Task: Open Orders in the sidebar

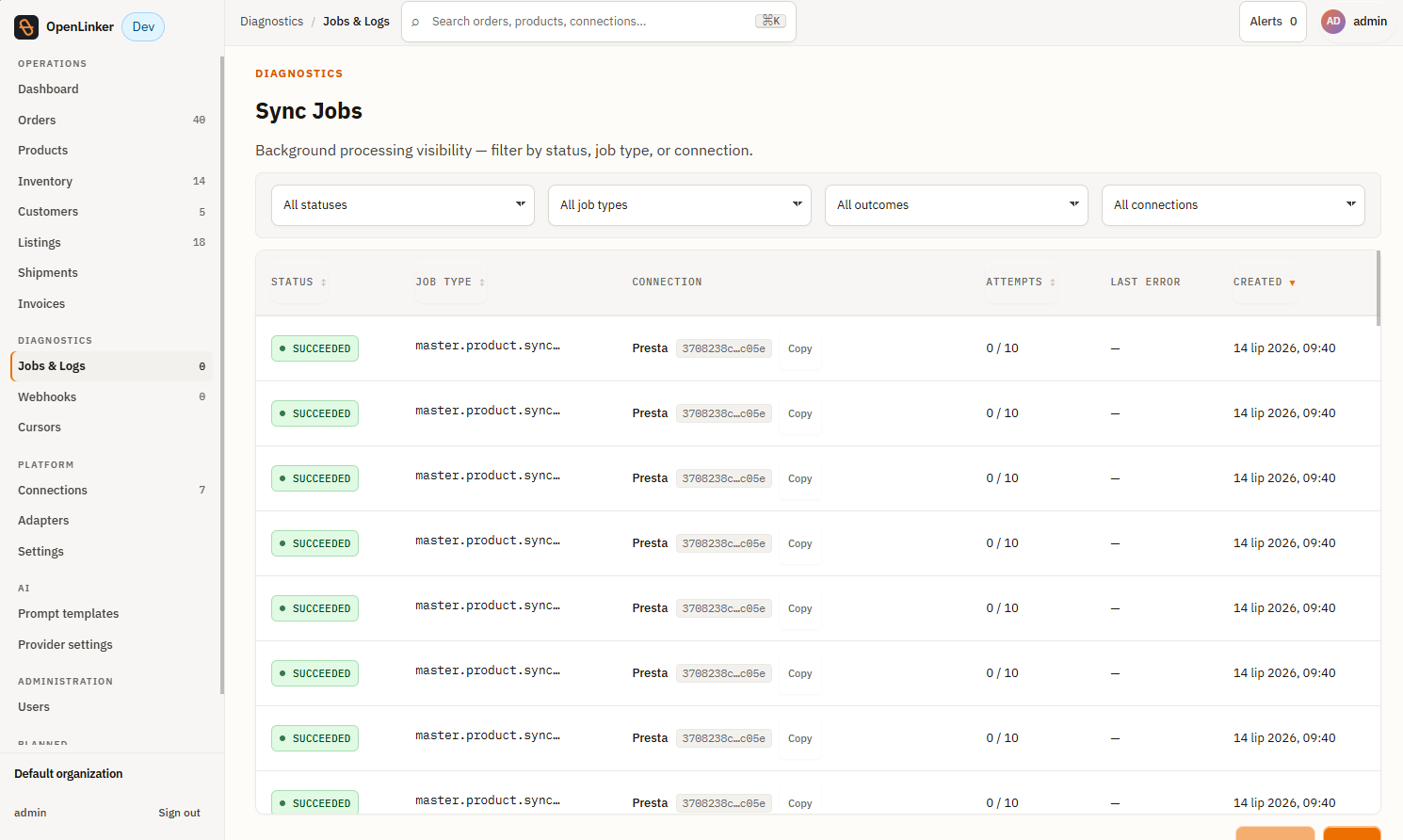Action: coord(111,121)
